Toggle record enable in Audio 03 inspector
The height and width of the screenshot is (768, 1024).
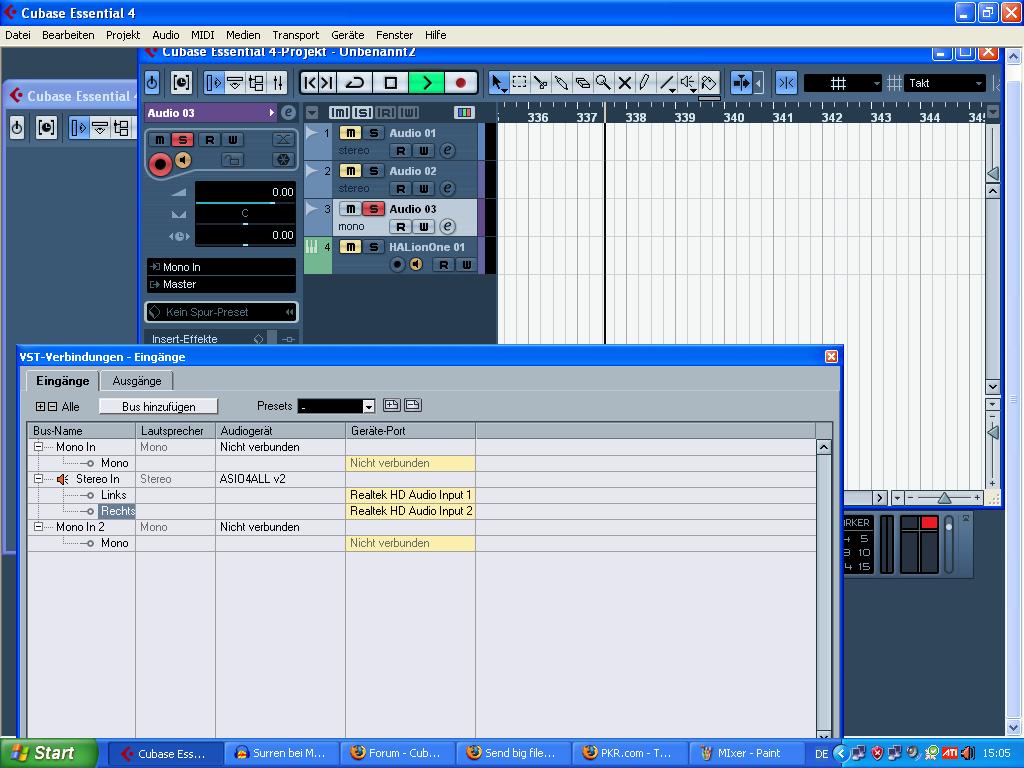coord(160,163)
